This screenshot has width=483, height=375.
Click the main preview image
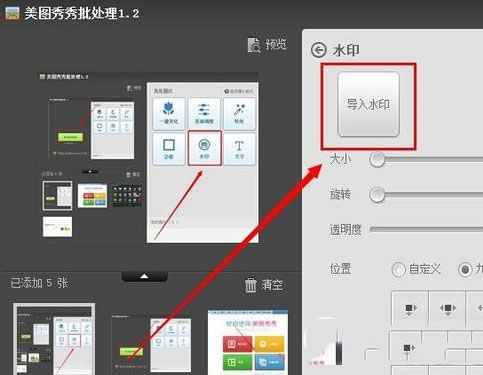tap(148, 158)
